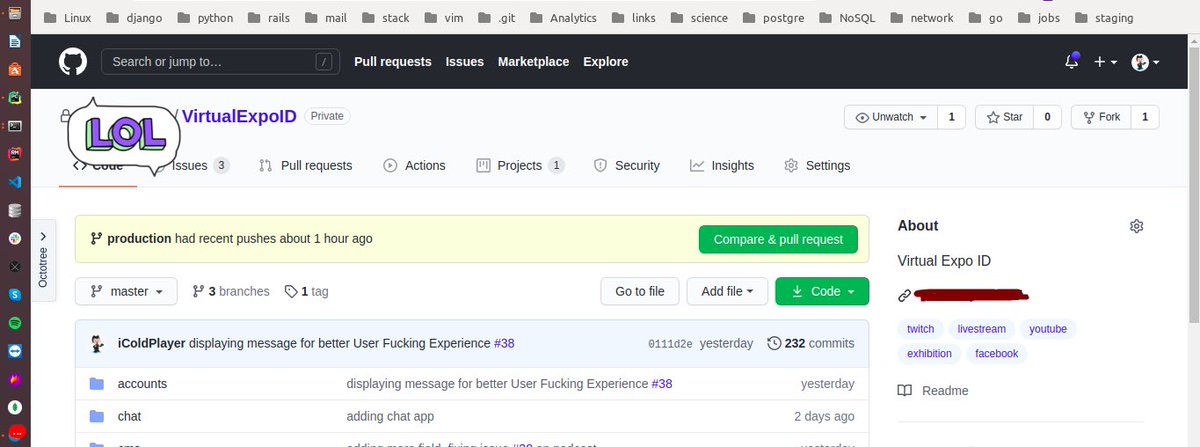Open the livestream topic tag
The image size is (1200, 447).
(x=981, y=329)
